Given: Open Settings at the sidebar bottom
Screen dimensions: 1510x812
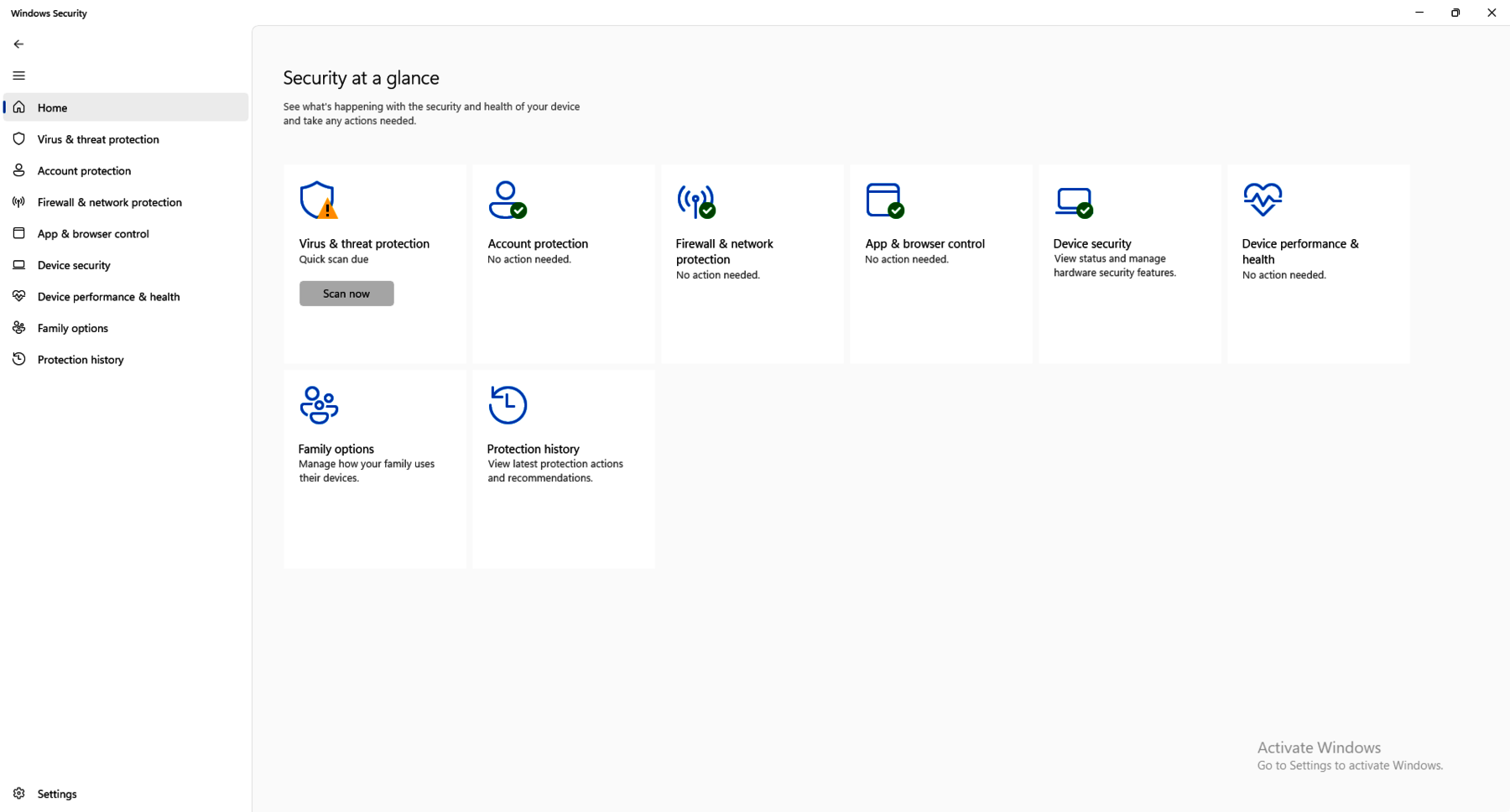Looking at the screenshot, I should (56, 794).
